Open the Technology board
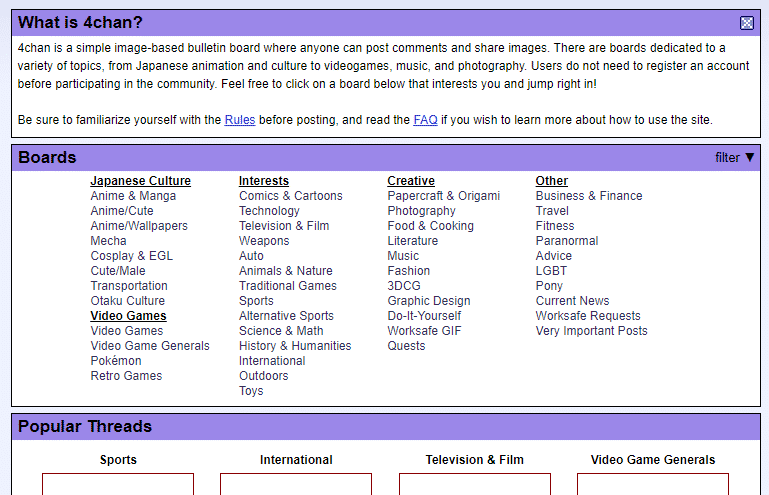Screen dimensions: 769x495 click(269, 211)
